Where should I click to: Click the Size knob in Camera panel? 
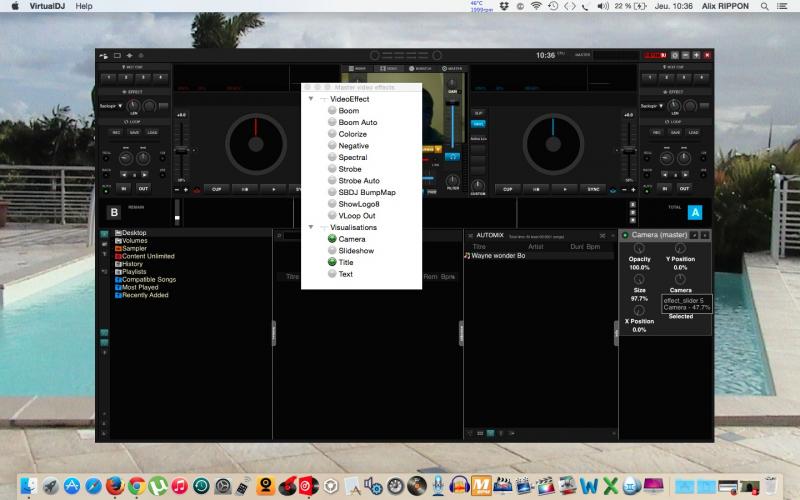point(639,279)
